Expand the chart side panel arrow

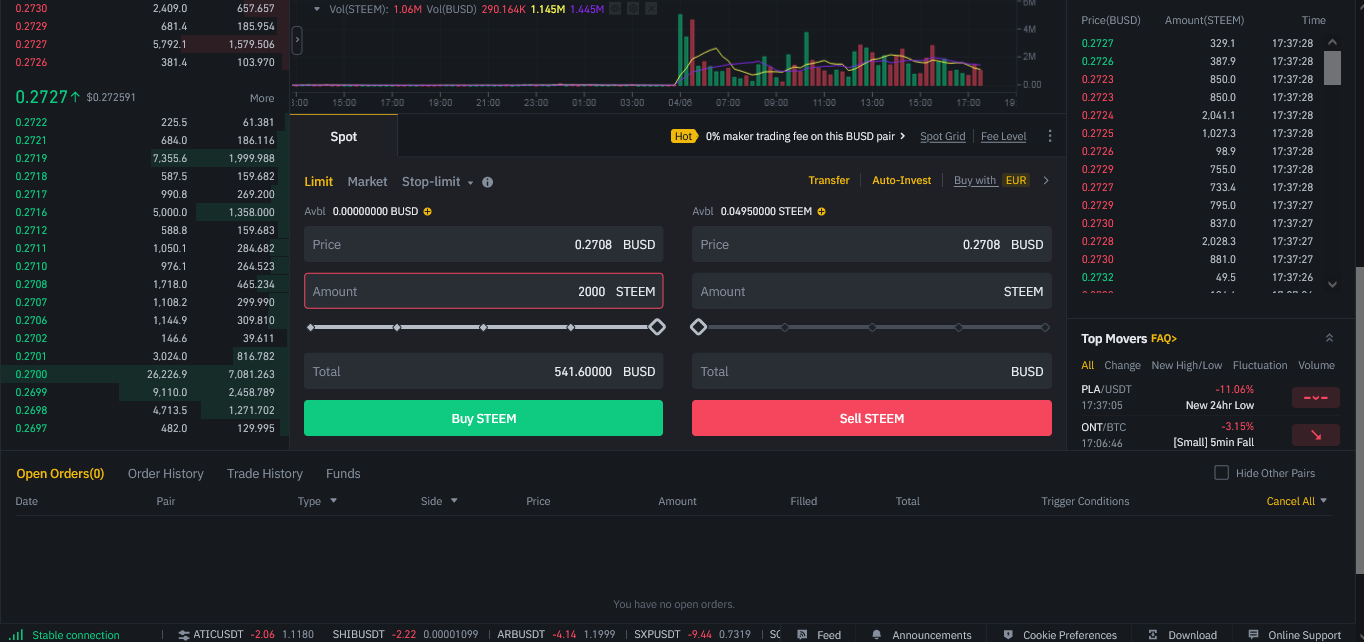pos(297,41)
